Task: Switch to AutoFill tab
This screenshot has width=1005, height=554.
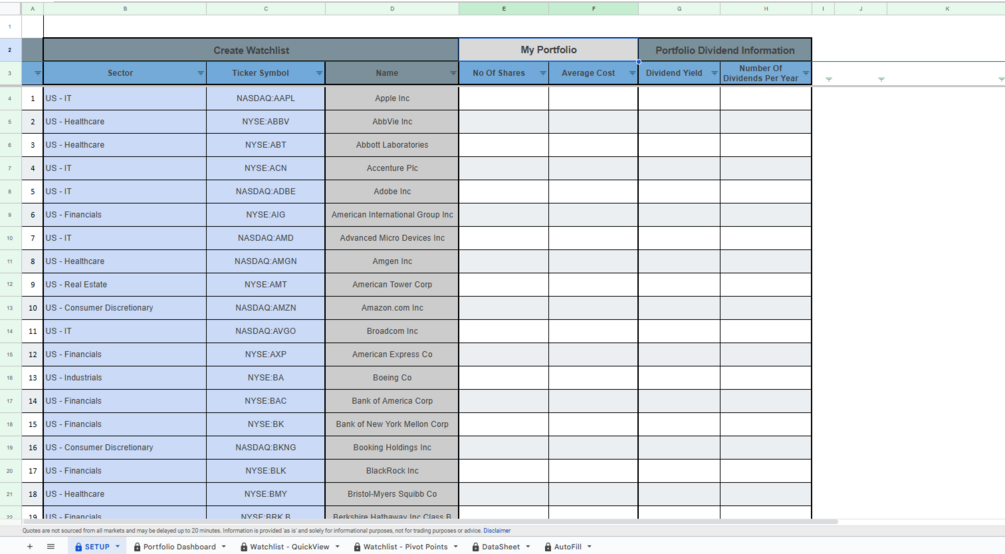Action: click(567, 547)
